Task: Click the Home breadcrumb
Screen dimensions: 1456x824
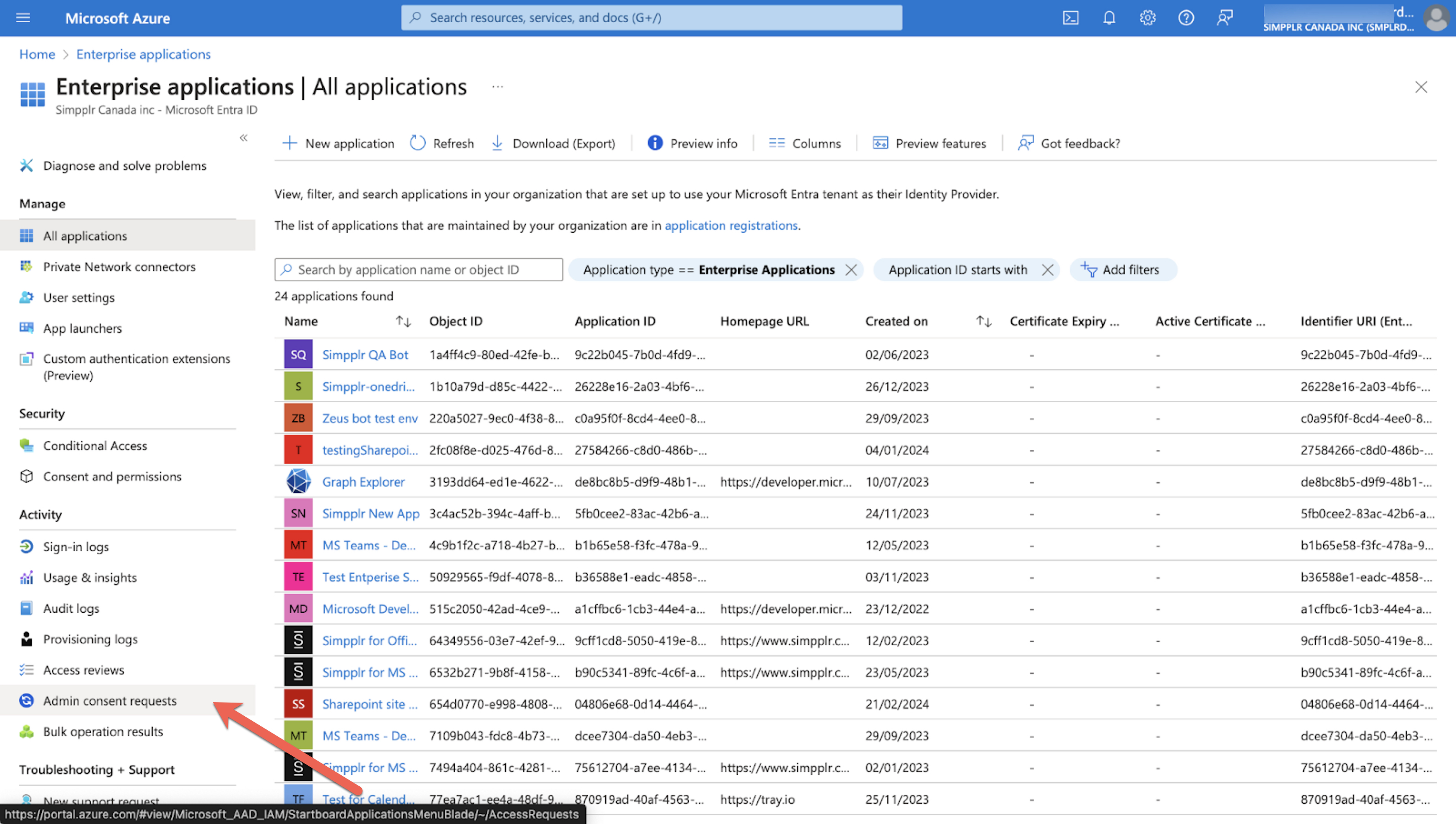Action: pos(37,54)
